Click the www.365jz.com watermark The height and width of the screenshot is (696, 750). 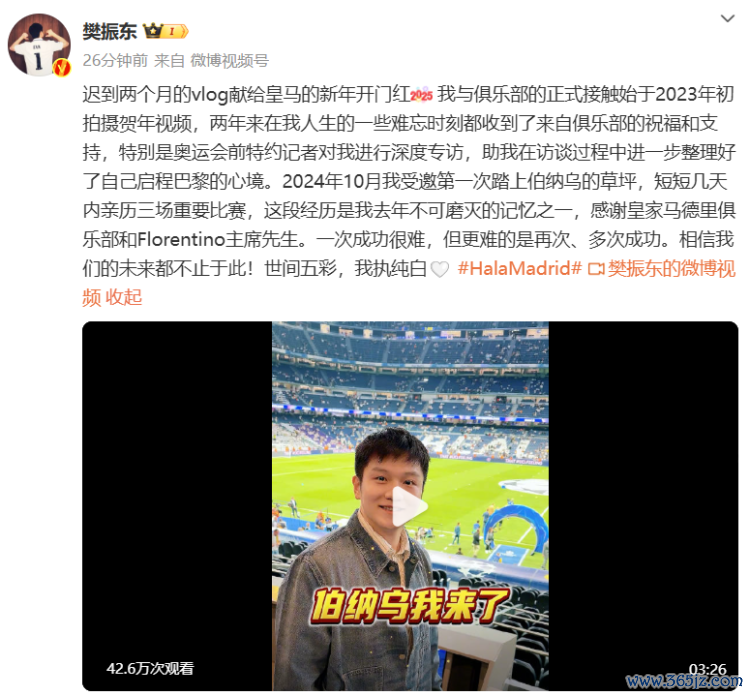[684, 681]
